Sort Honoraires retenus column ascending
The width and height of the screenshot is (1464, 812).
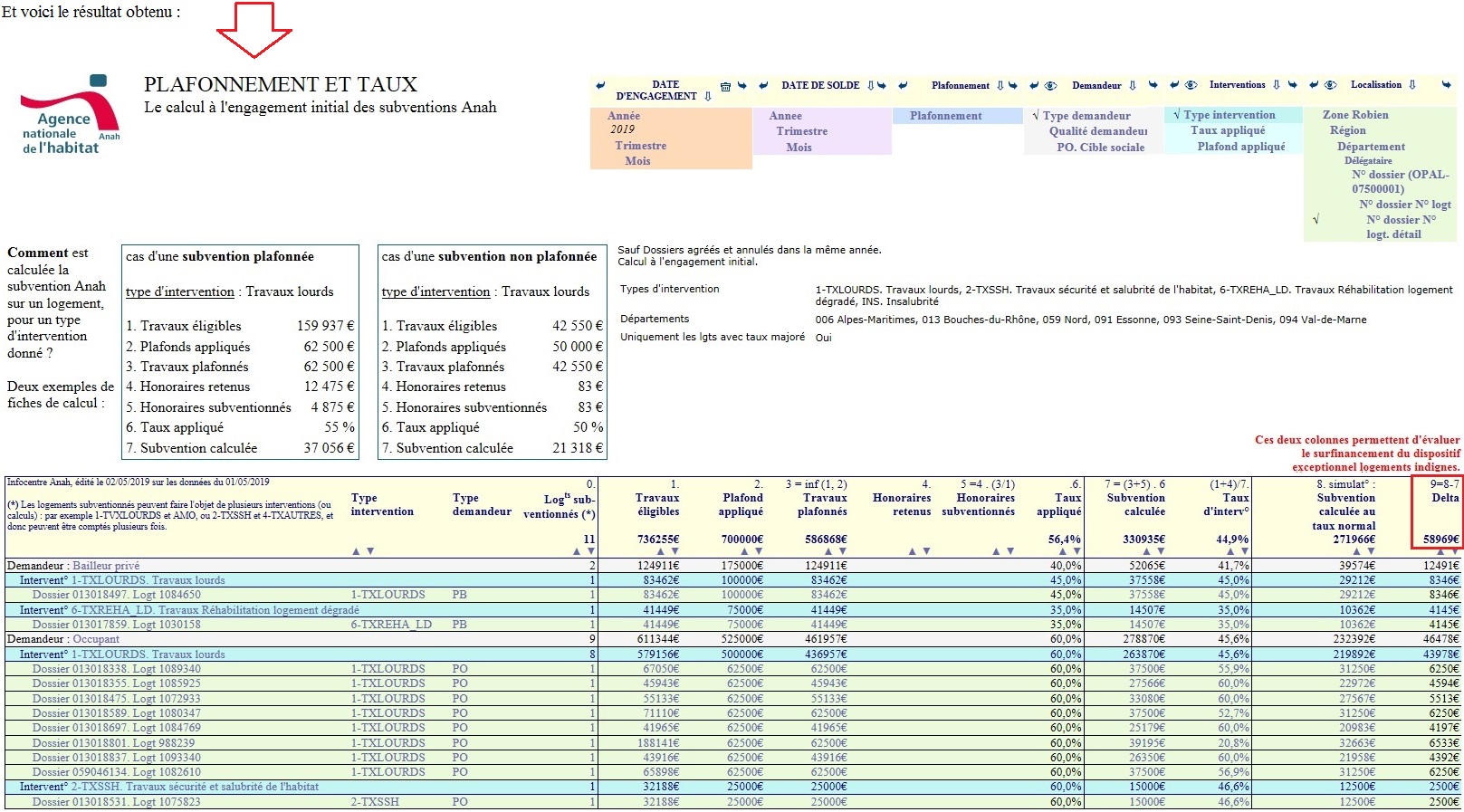913,551
